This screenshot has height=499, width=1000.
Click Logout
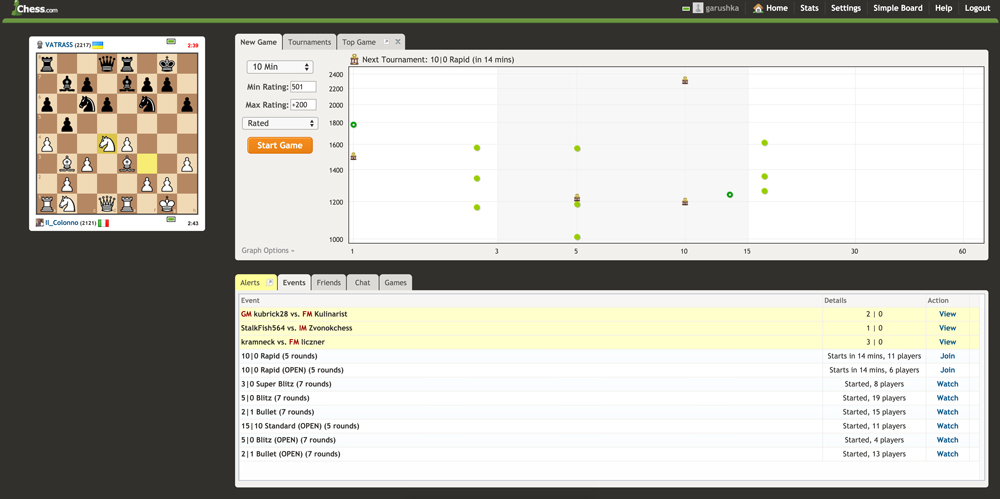(x=977, y=8)
